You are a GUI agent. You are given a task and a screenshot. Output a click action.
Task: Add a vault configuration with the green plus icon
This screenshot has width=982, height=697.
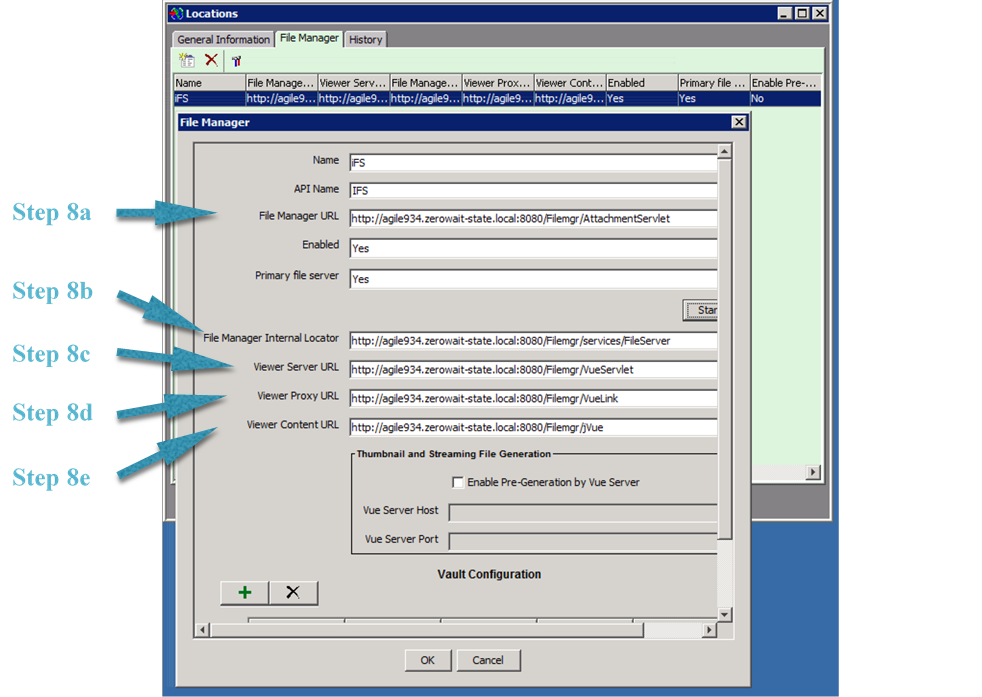[244, 592]
